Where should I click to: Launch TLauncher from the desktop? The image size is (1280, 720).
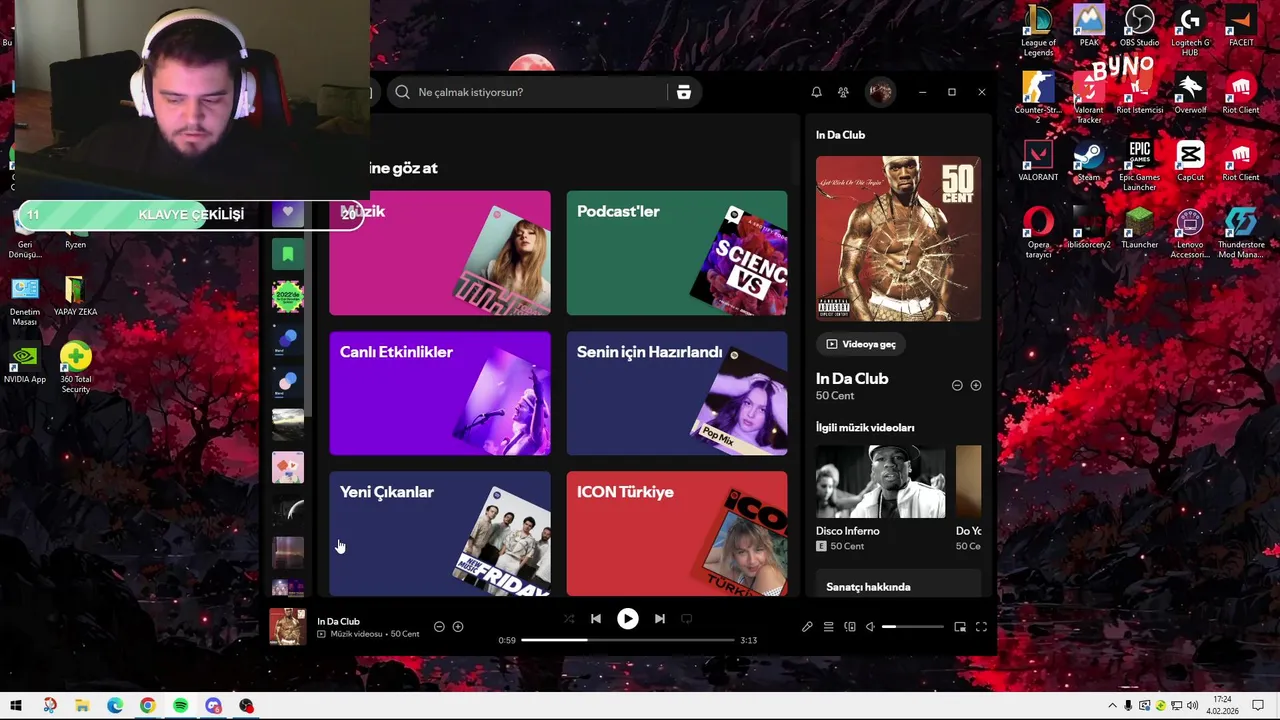click(1139, 228)
